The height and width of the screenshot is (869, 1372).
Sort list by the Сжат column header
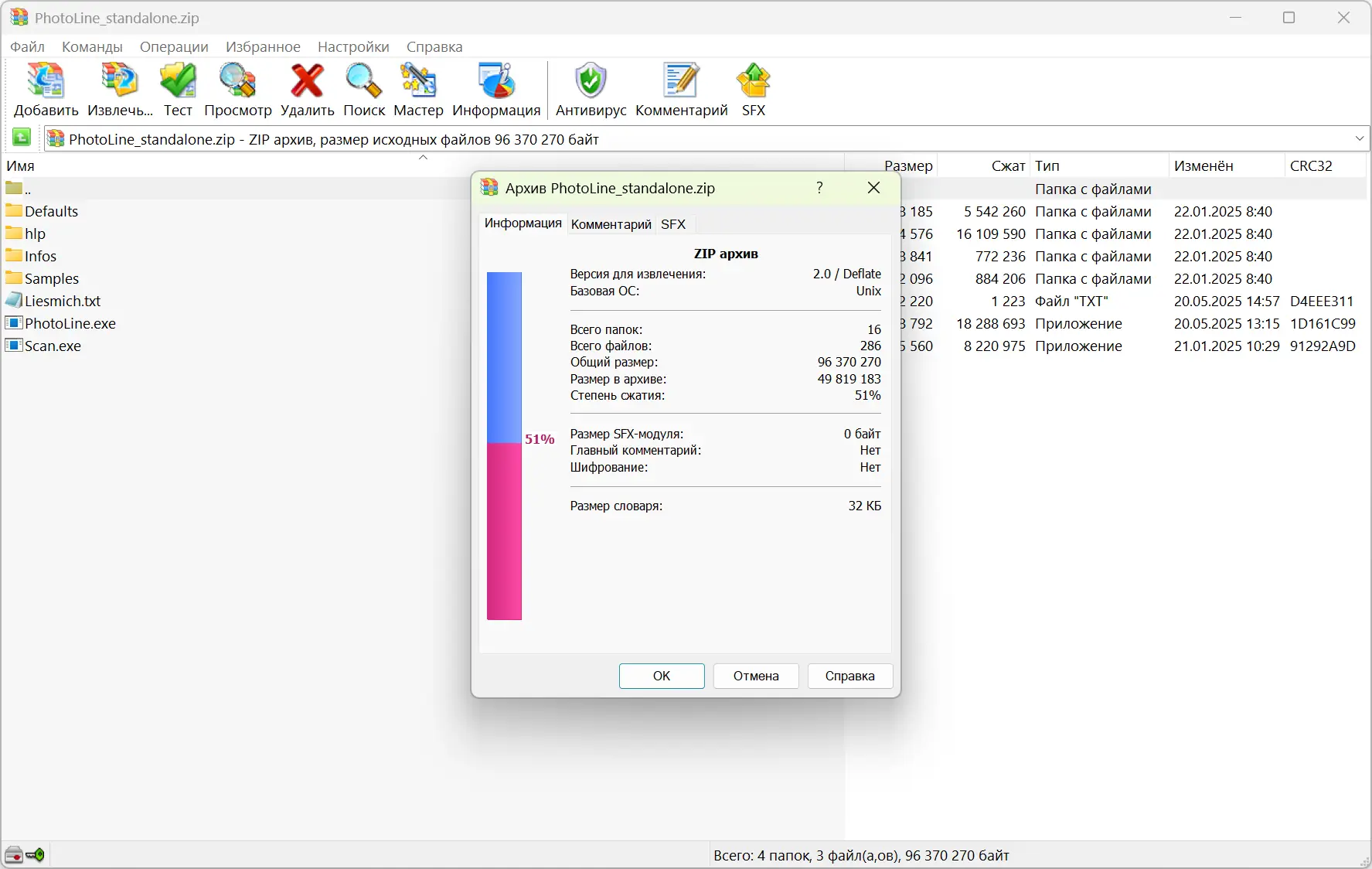983,165
